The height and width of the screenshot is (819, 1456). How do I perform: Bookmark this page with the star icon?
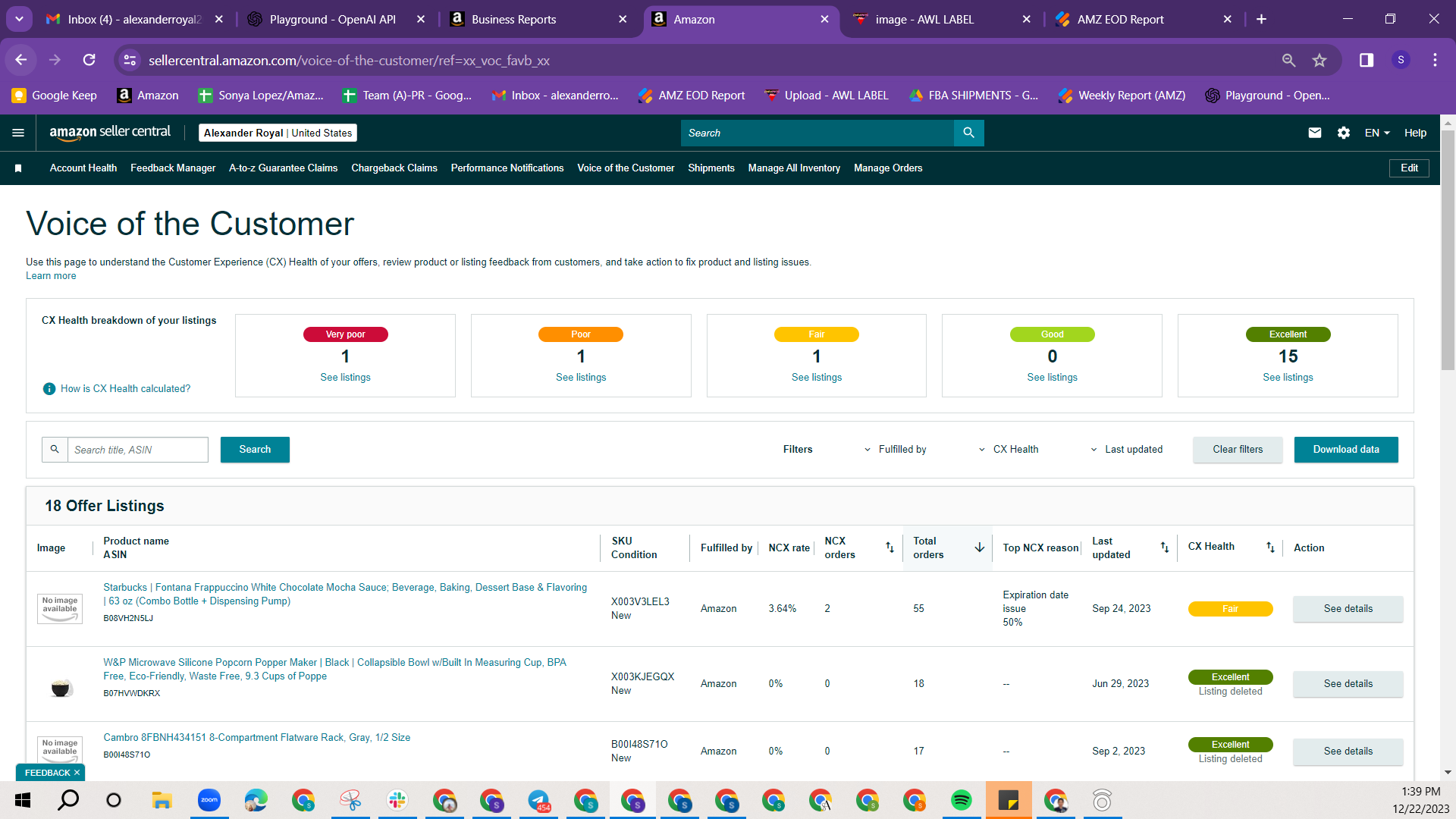coord(1319,60)
